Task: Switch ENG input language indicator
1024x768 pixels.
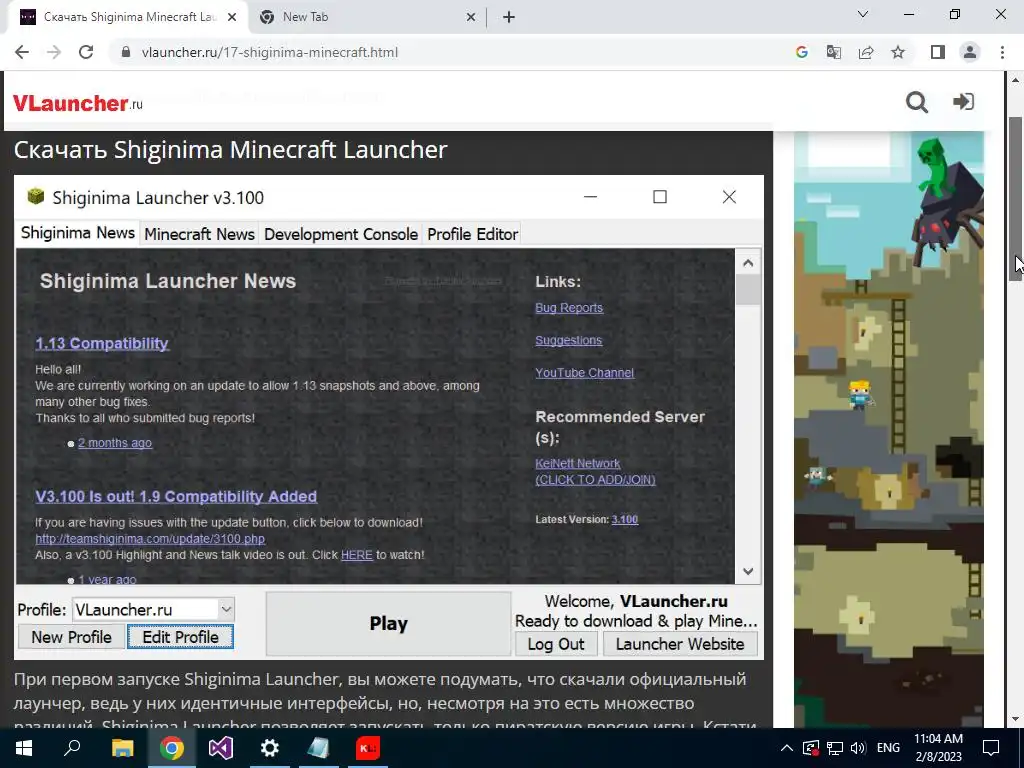Action: coord(888,748)
